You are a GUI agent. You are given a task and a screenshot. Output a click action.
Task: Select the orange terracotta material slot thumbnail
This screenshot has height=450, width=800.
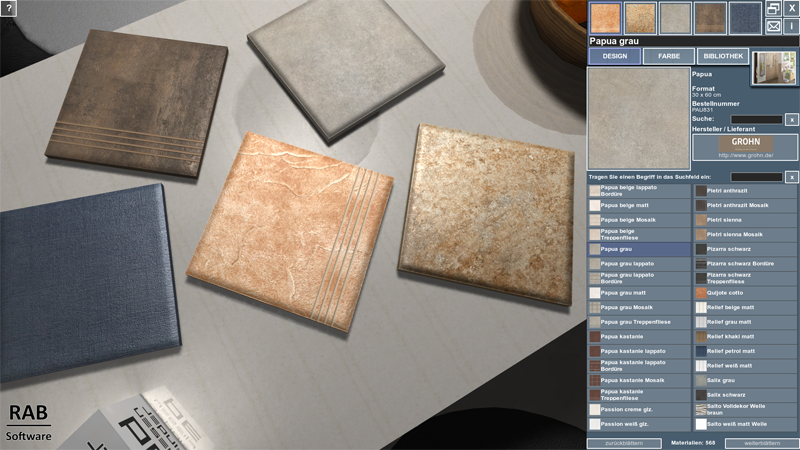[x=605, y=18]
